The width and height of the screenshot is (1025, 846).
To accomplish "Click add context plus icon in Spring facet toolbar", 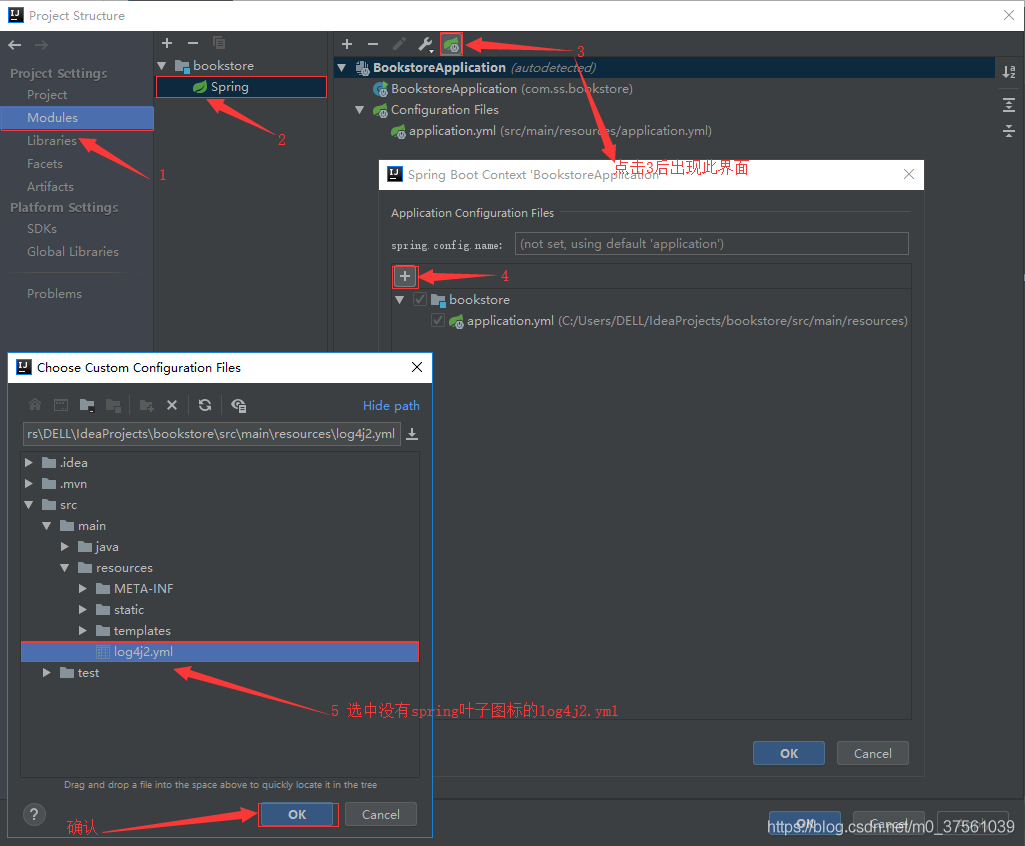I will 347,44.
